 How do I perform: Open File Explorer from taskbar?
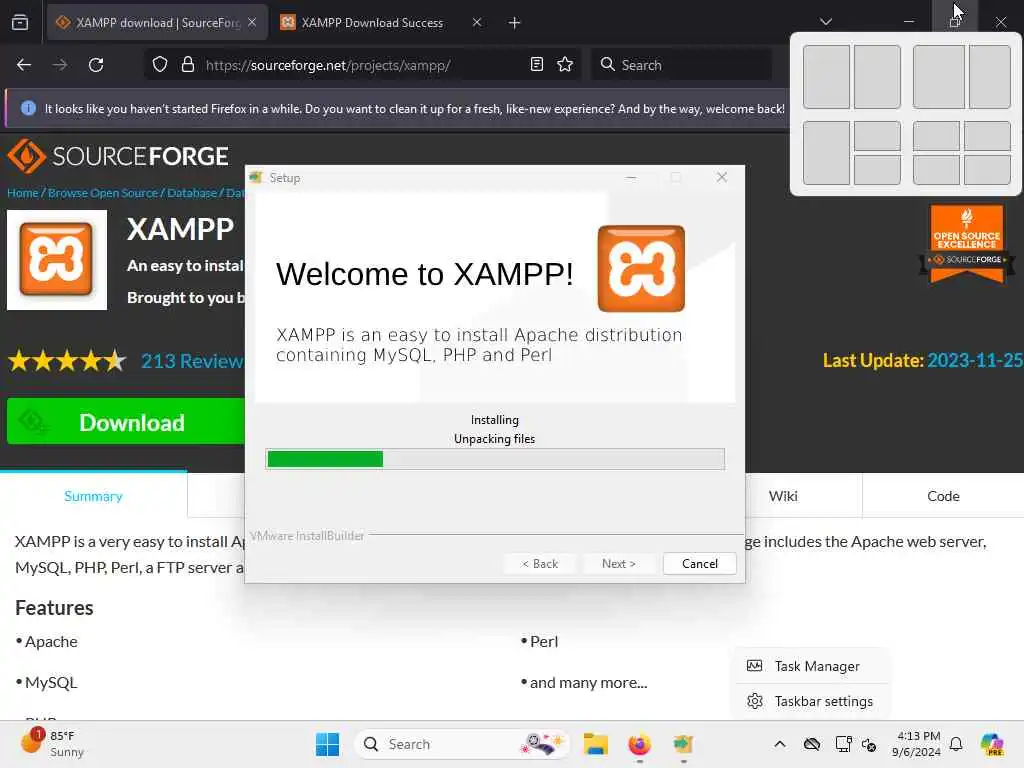coord(596,744)
